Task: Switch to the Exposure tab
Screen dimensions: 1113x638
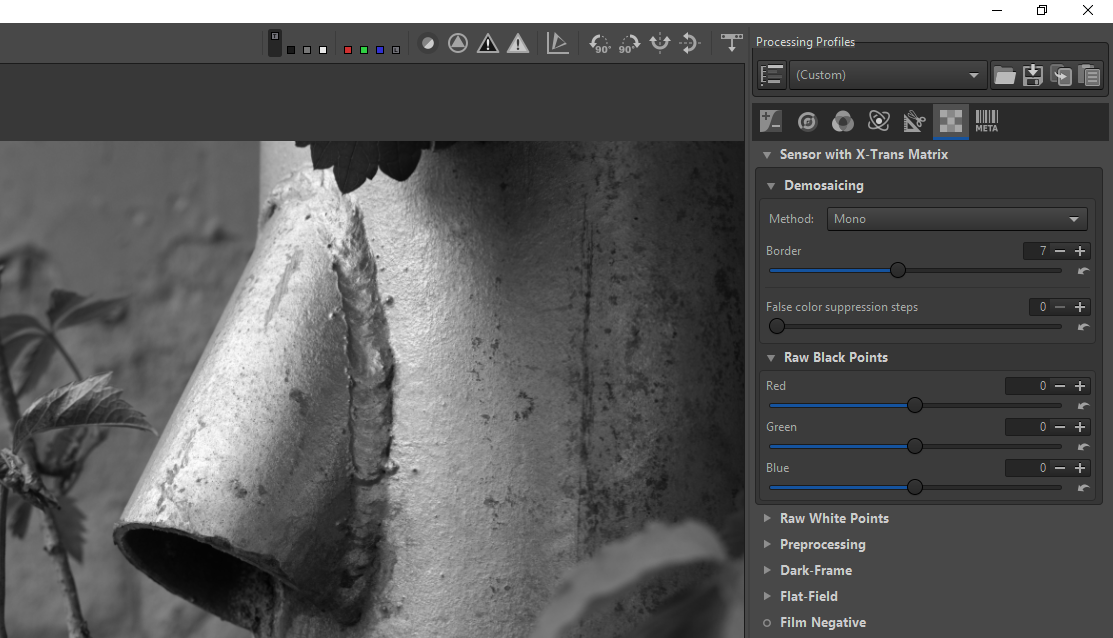Action: pos(770,121)
